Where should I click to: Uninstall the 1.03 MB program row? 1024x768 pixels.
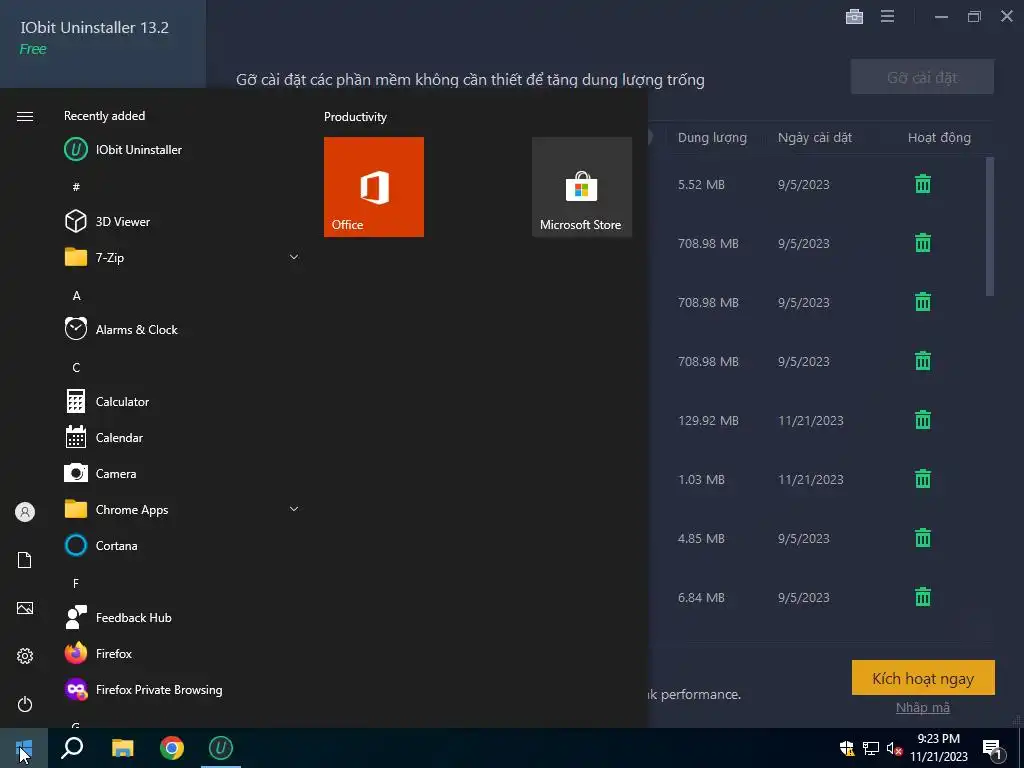(x=923, y=479)
